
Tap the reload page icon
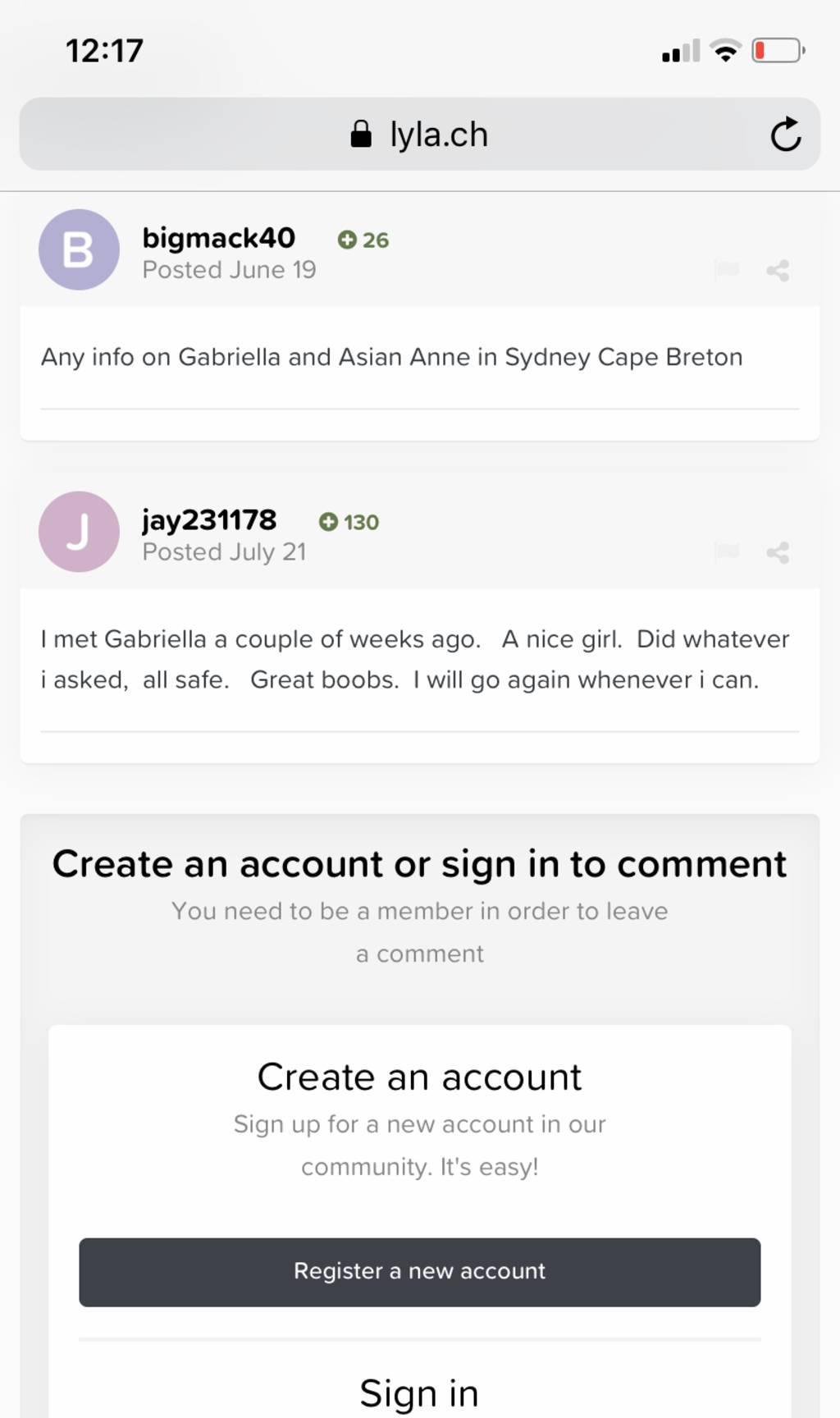click(785, 135)
